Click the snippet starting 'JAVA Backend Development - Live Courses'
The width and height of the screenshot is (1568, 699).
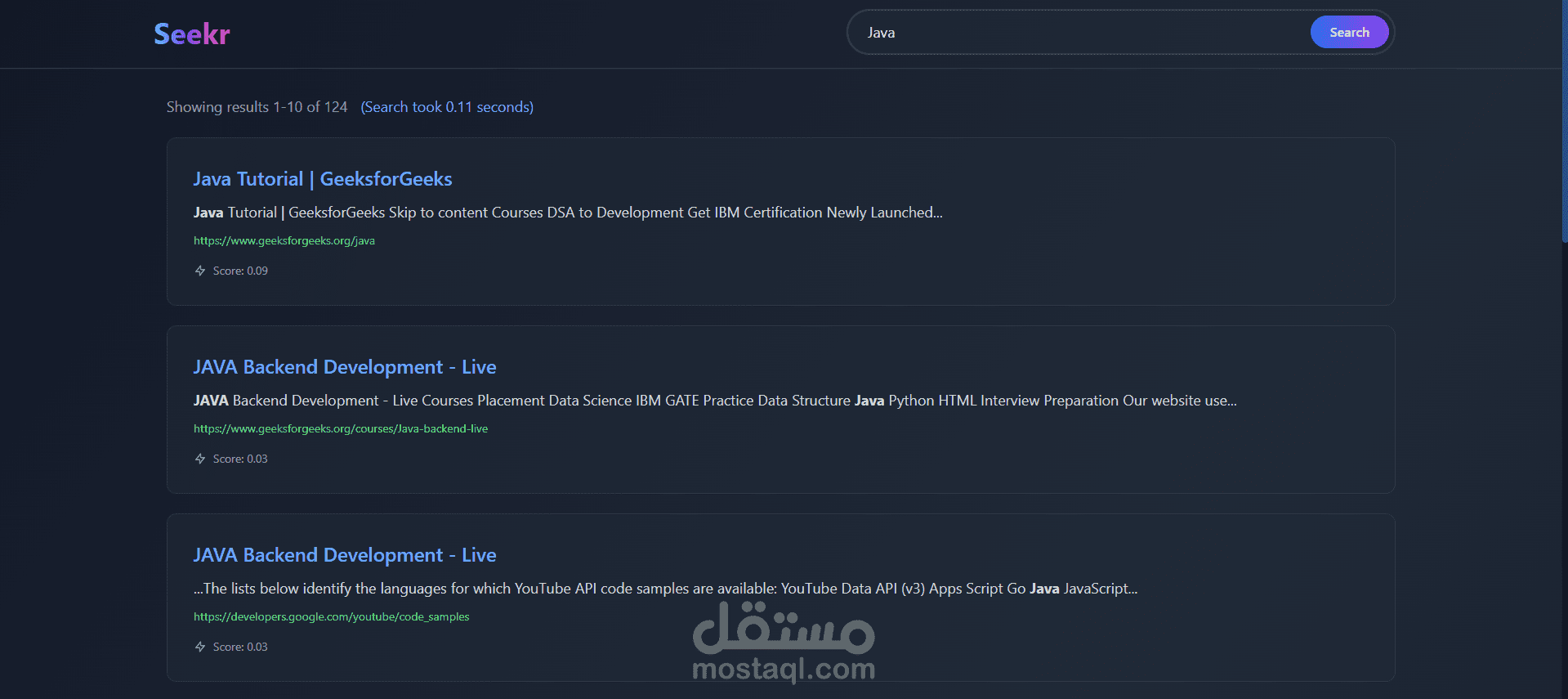(x=715, y=401)
